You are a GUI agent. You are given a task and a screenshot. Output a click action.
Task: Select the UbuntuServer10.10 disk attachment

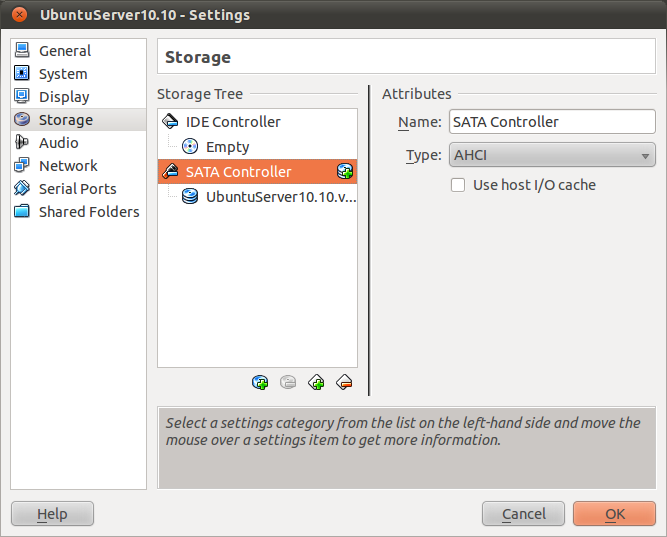click(x=280, y=197)
